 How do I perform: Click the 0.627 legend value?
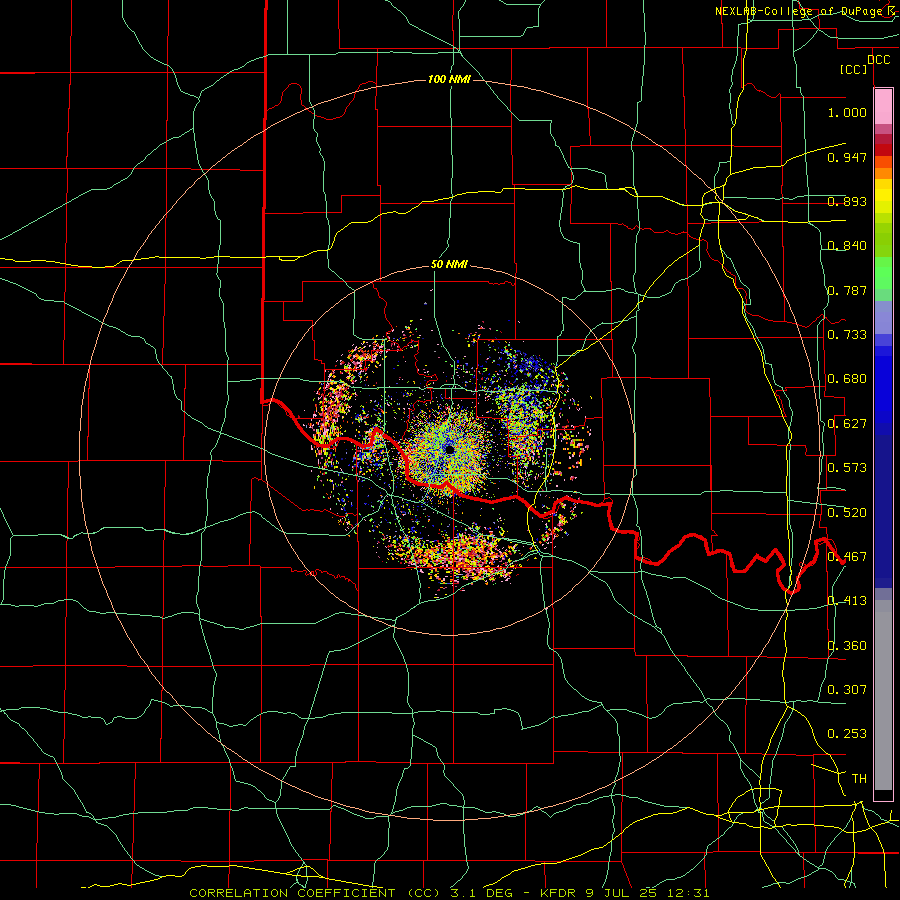click(x=847, y=424)
